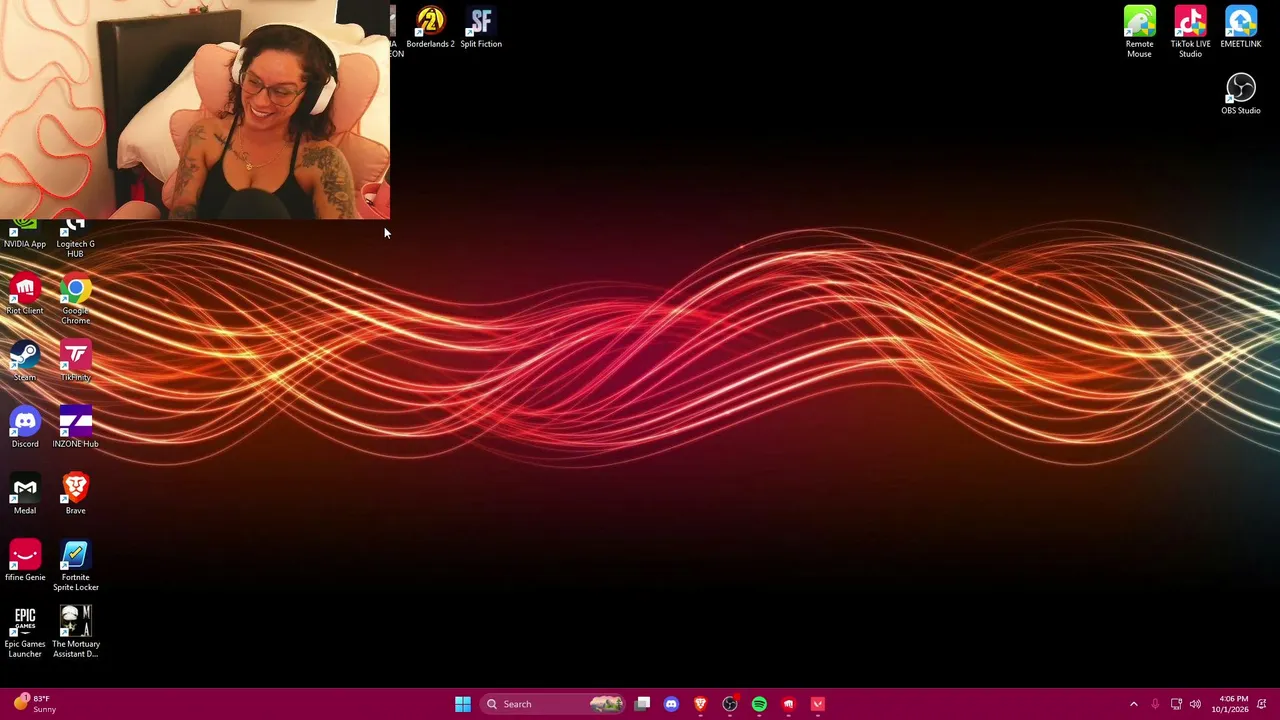Open the Medal desktop shortcut
The image size is (1280, 720).
tap(25, 495)
